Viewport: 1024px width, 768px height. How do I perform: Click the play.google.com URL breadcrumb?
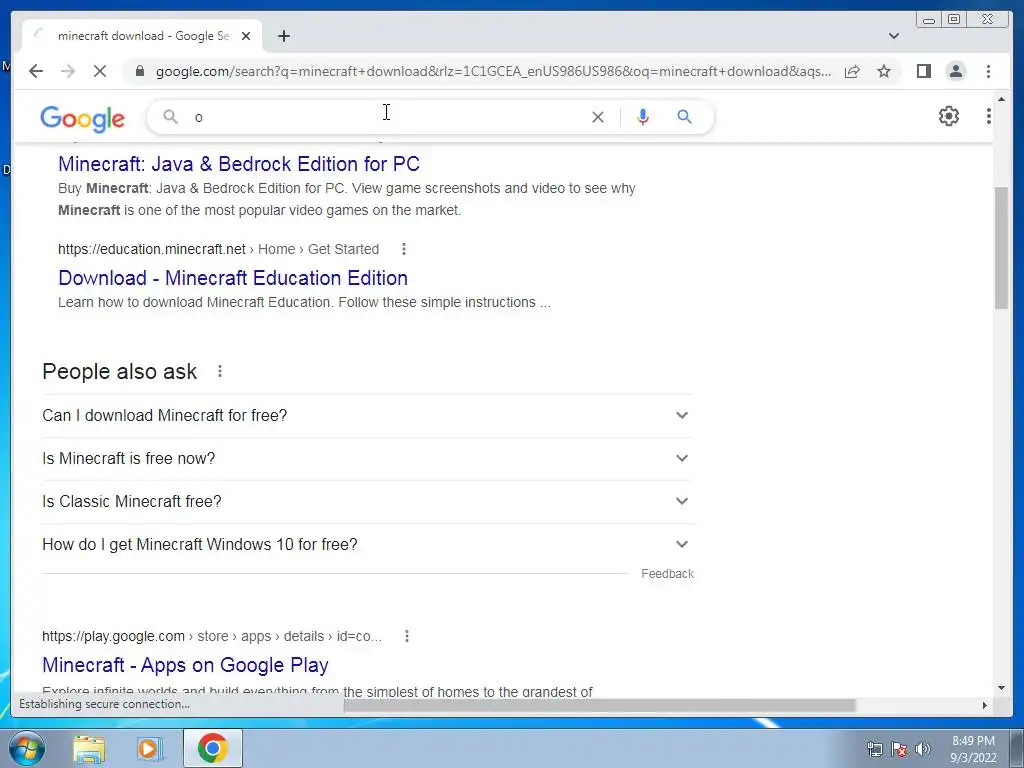[x=212, y=636]
